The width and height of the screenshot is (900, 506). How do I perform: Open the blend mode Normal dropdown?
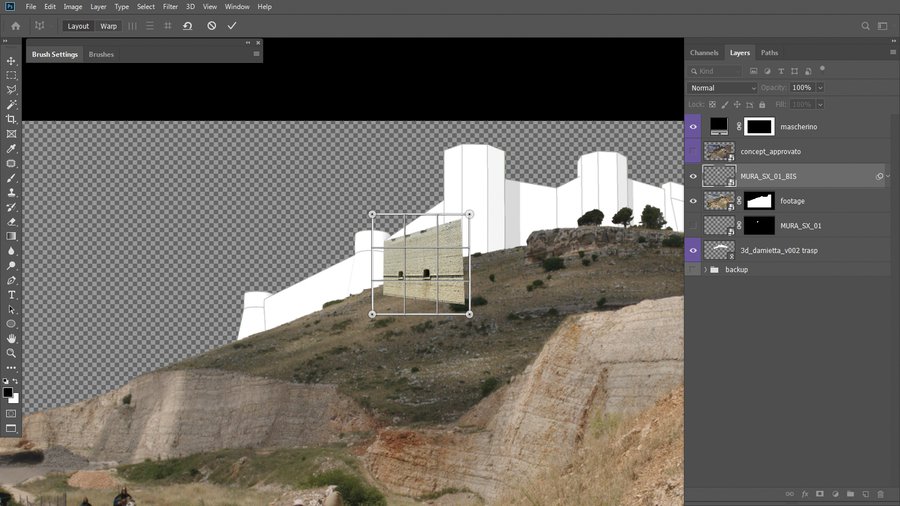(722, 88)
